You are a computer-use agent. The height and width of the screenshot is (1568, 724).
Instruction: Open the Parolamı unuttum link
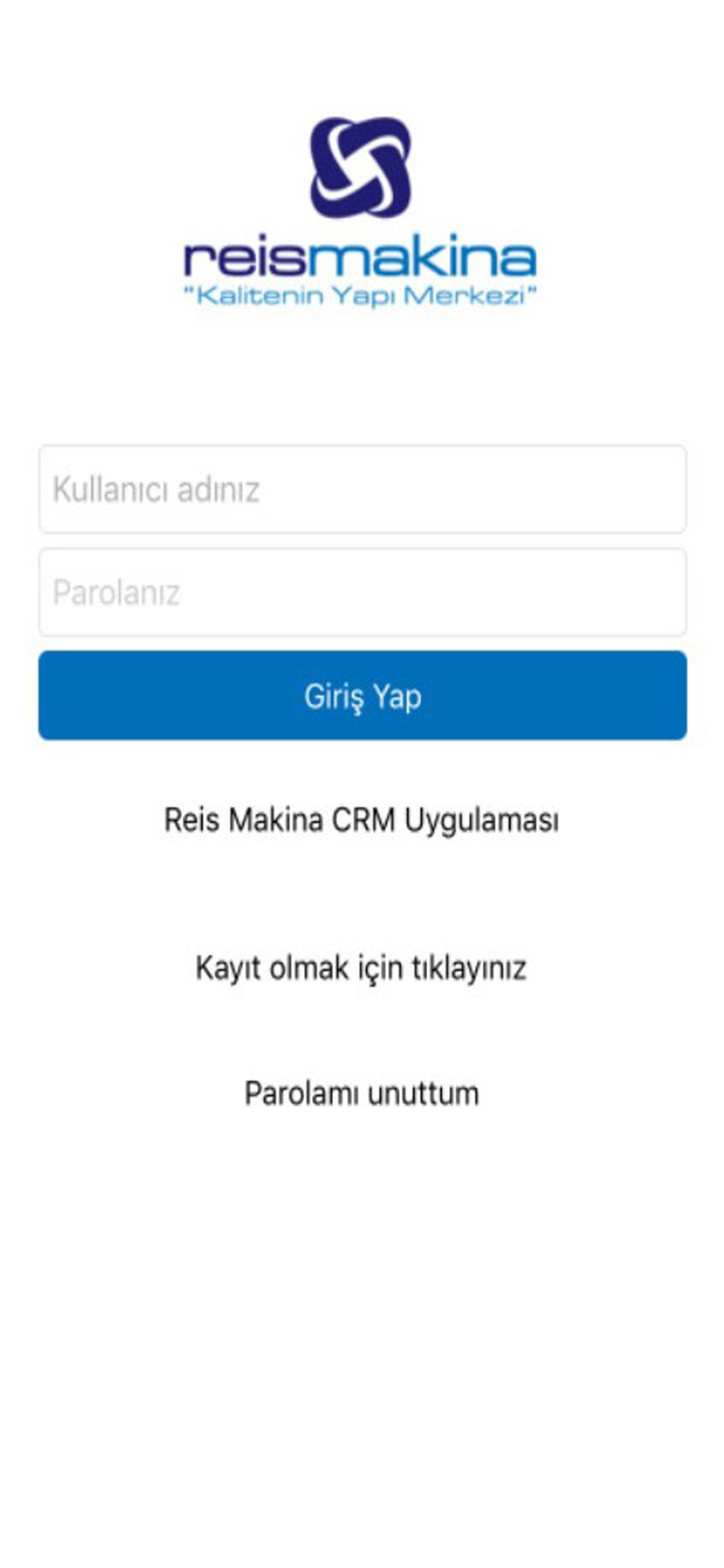361,1094
